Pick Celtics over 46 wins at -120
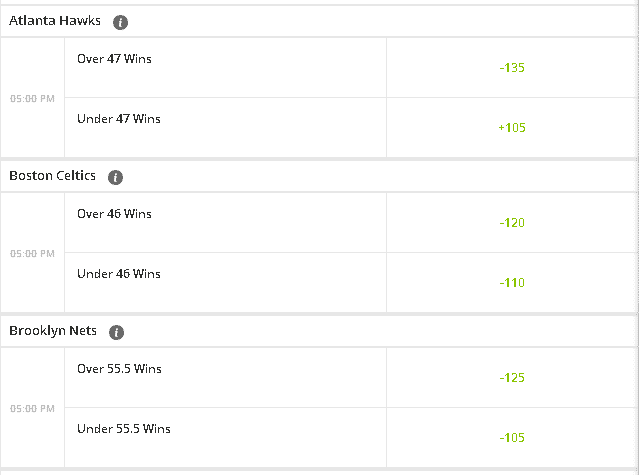 [512, 223]
